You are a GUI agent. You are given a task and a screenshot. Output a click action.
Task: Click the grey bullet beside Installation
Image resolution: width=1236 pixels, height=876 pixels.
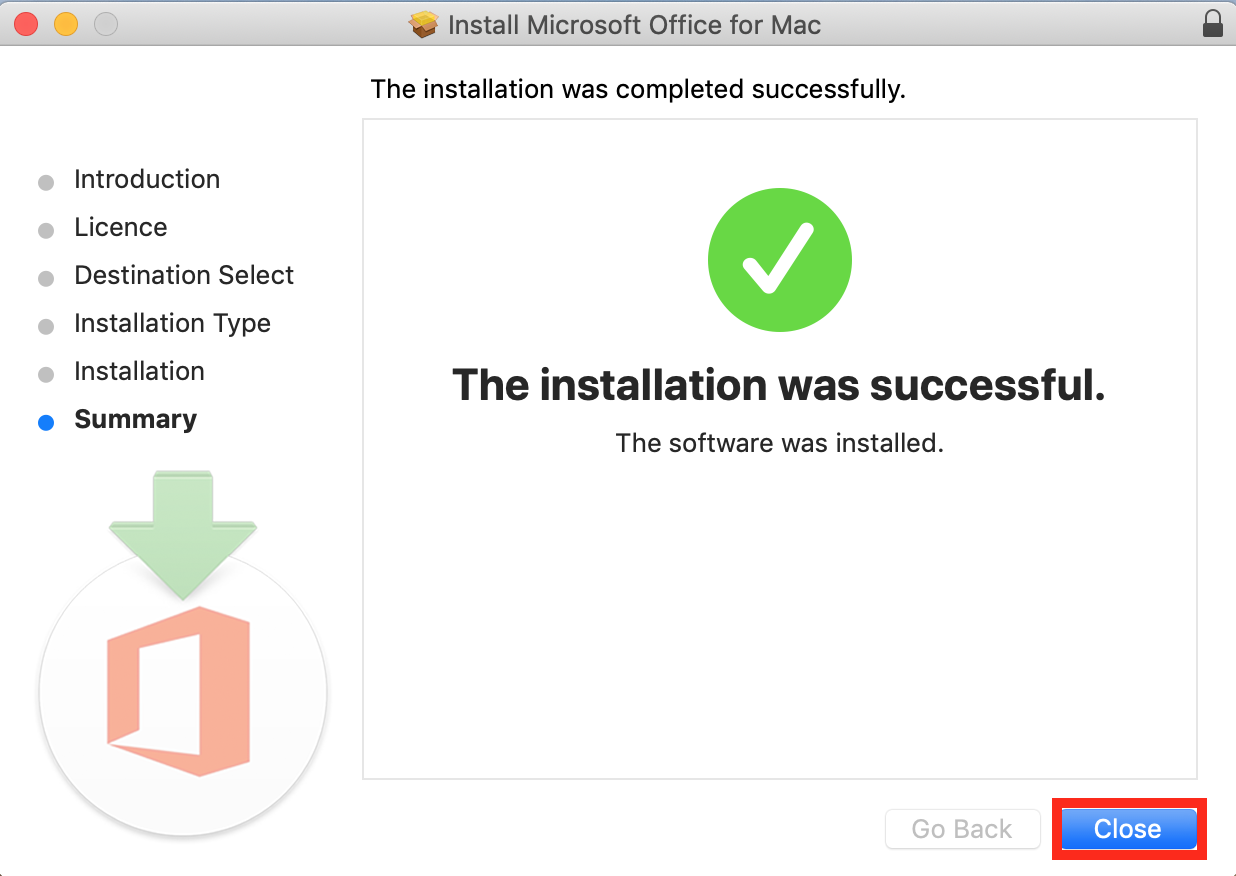[x=46, y=374]
